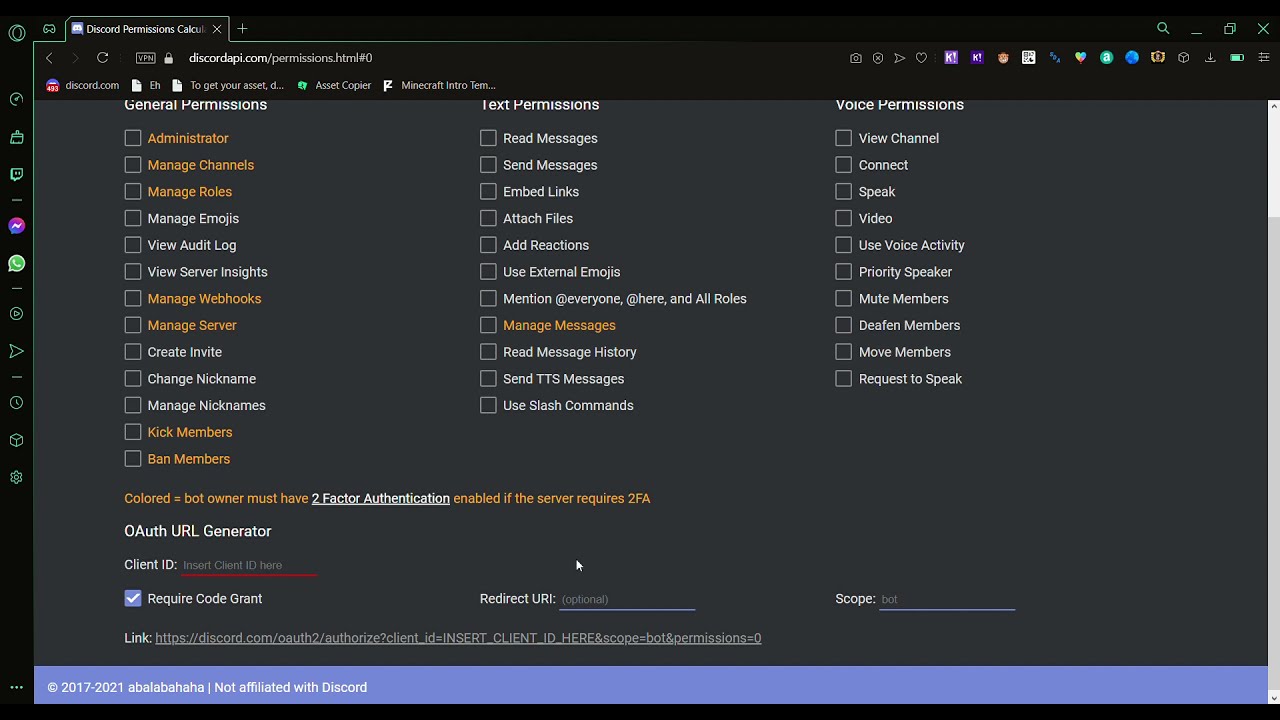
Task: Uncheck Require Code Grant
Action: click(x=133, y=598)
